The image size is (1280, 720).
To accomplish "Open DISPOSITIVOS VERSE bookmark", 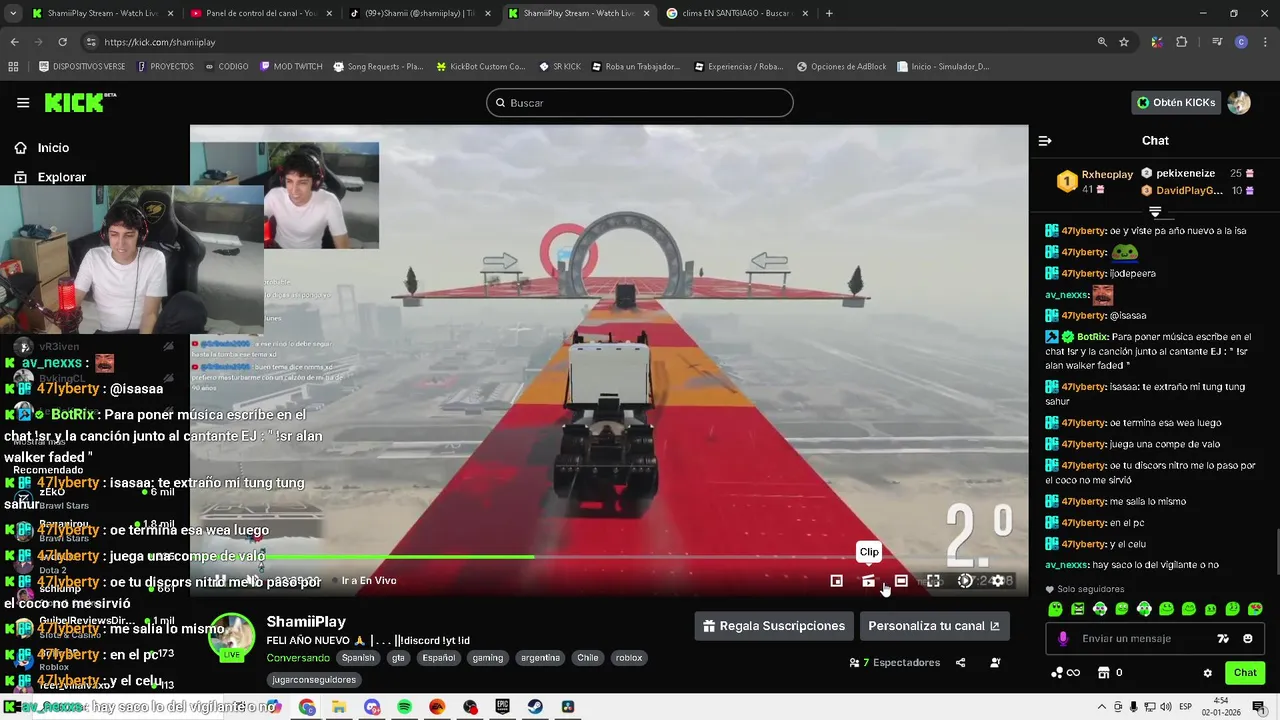I will tap(82, 67).
